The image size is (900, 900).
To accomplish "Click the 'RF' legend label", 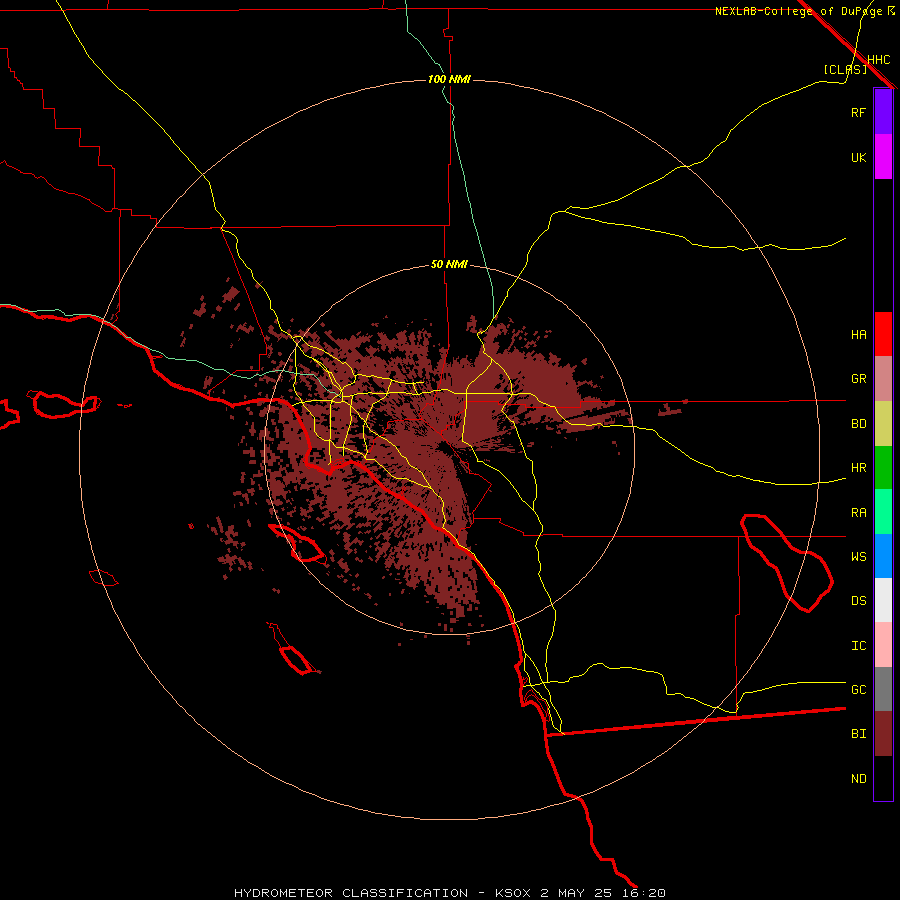I will [858, 112].
